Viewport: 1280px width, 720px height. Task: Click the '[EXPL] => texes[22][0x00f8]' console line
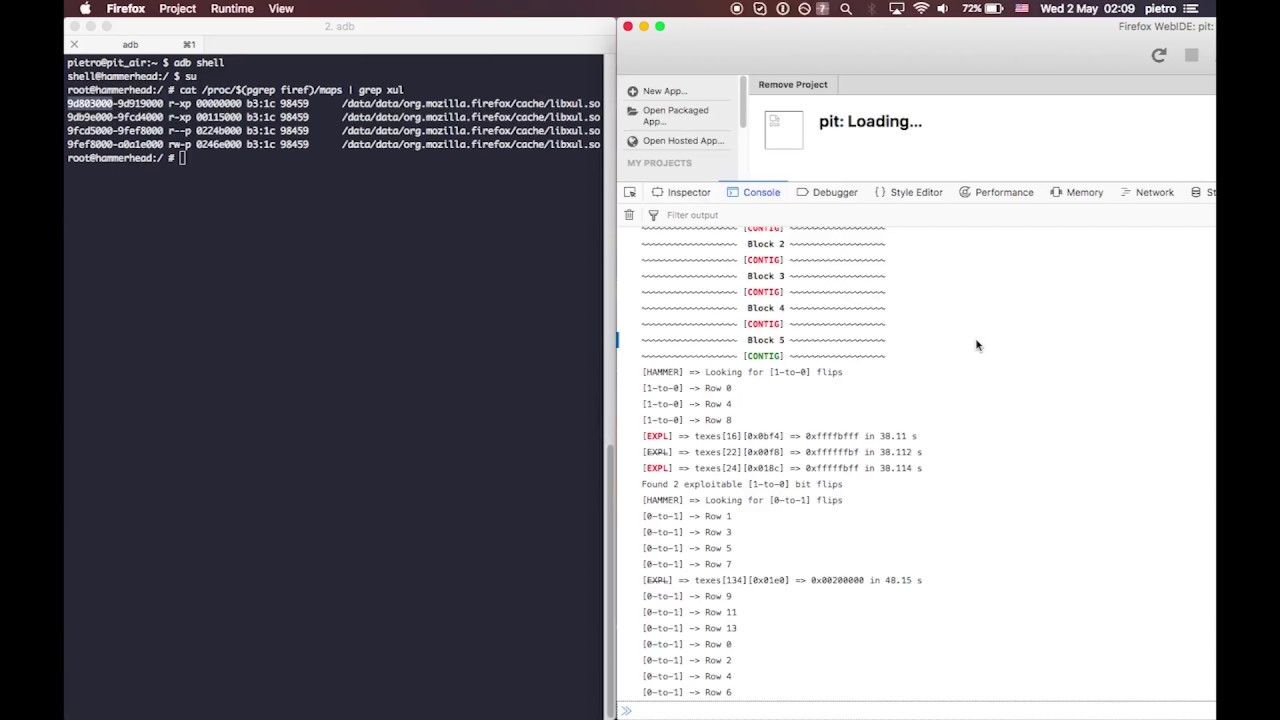782,452
